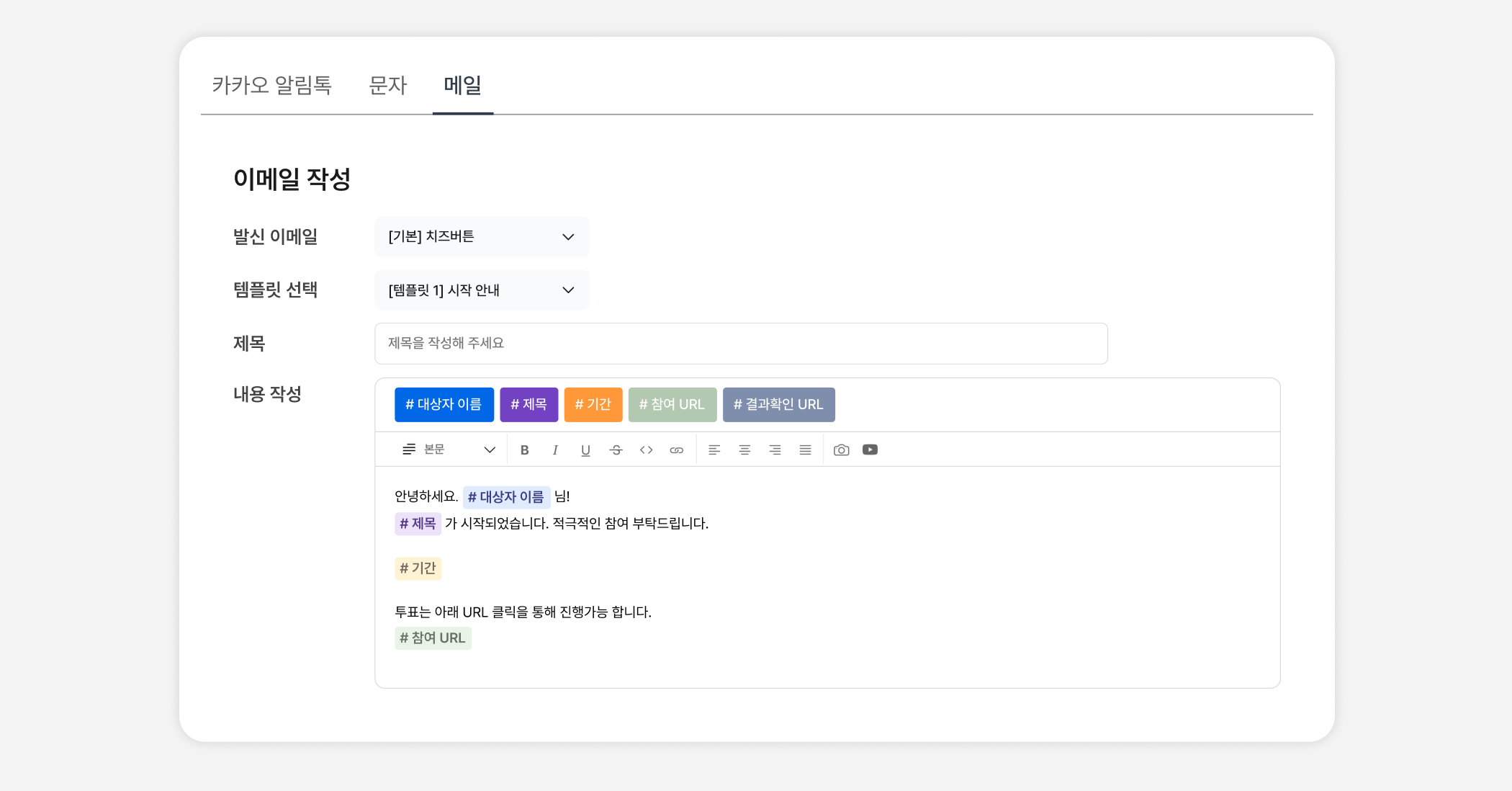Align text to the left
This screenshot has width=1512, height=791.
pyautogui.click(x=714, y=450)
